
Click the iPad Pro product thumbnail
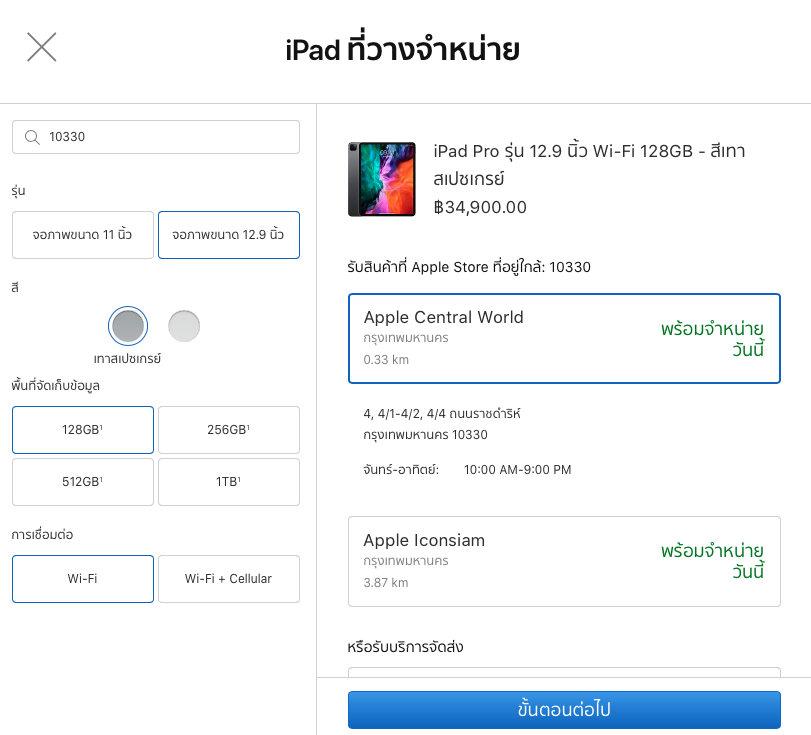coord(381,179)
